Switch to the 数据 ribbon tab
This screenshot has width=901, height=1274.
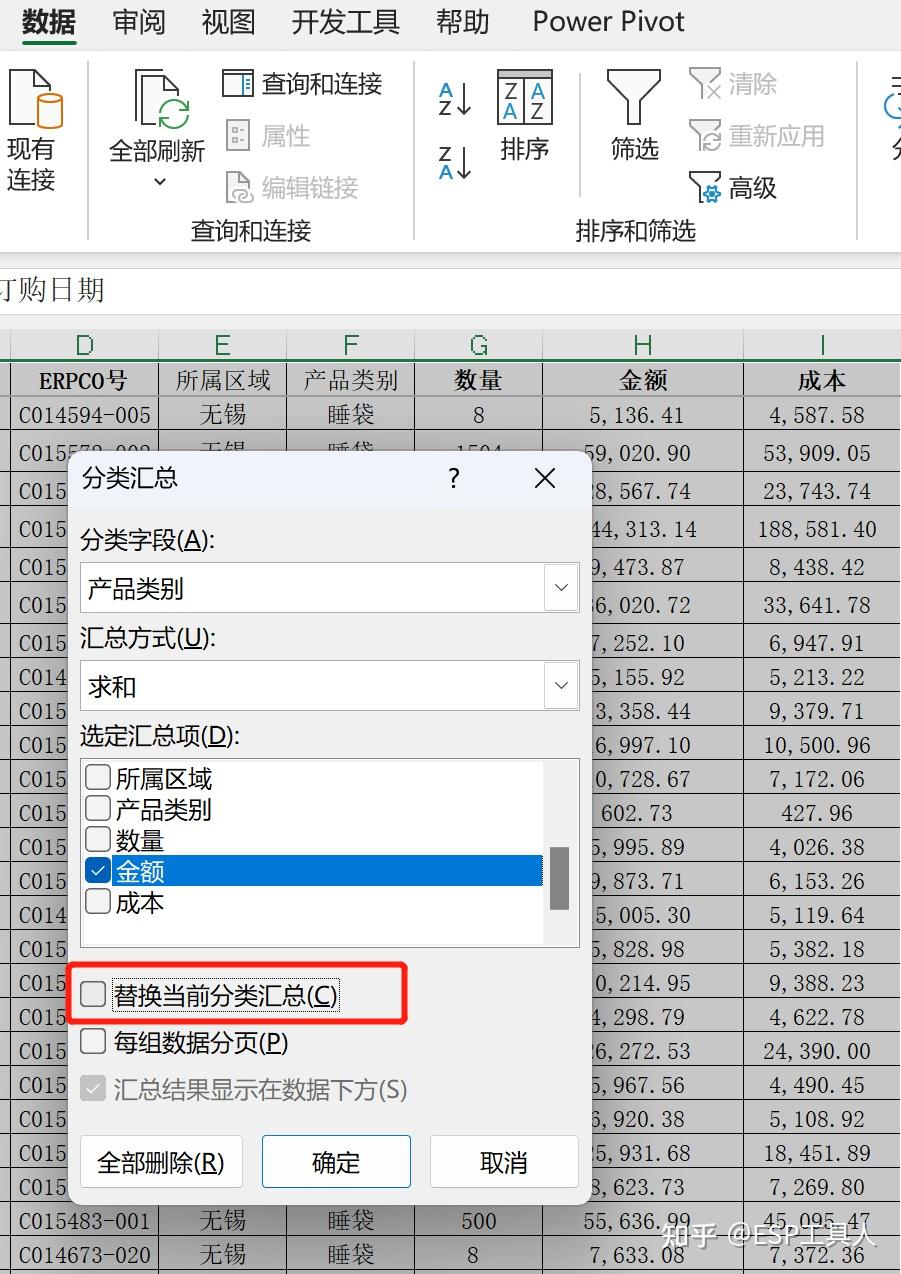point(49,22)
